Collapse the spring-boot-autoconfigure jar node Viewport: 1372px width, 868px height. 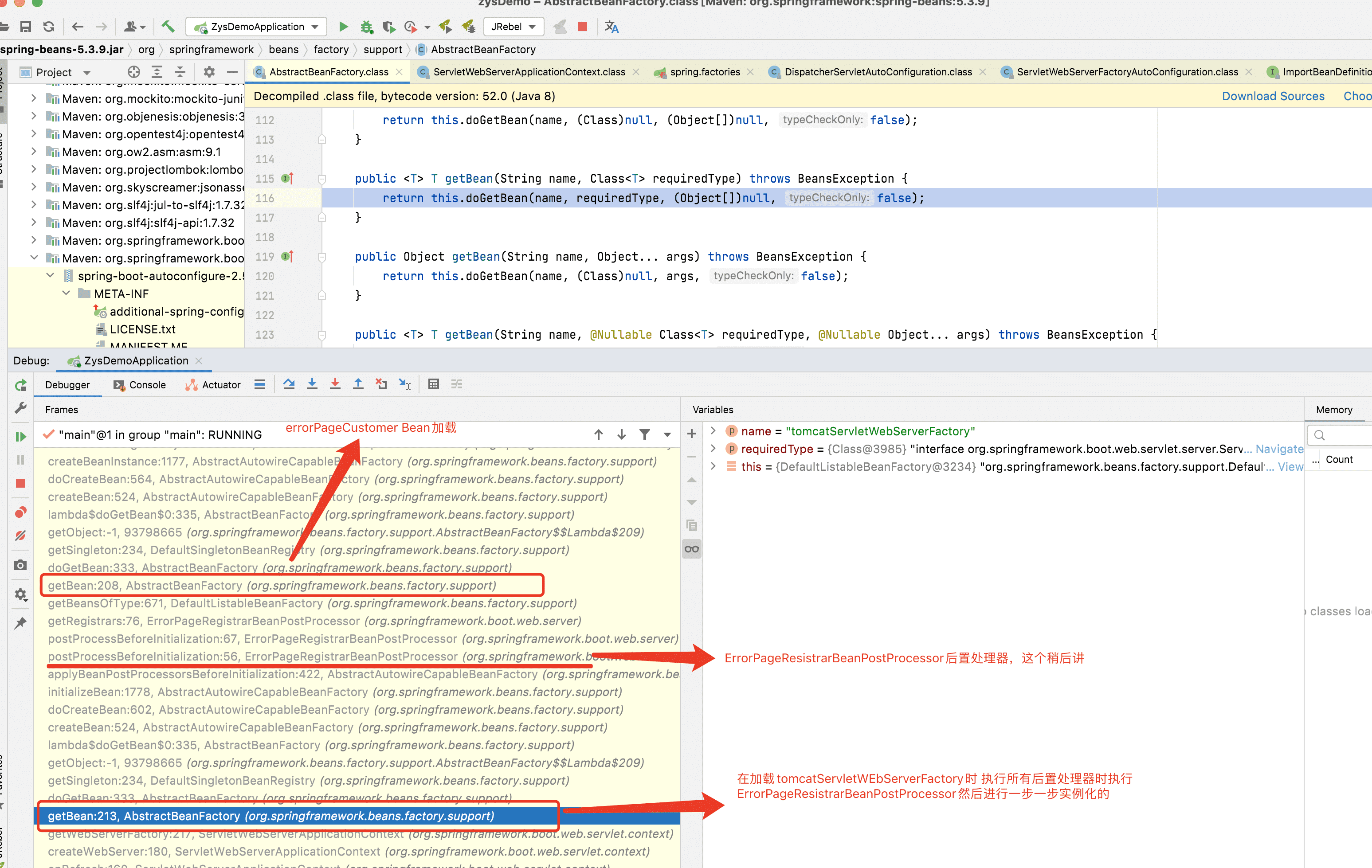pyautogui.click(x=50, y=276)
